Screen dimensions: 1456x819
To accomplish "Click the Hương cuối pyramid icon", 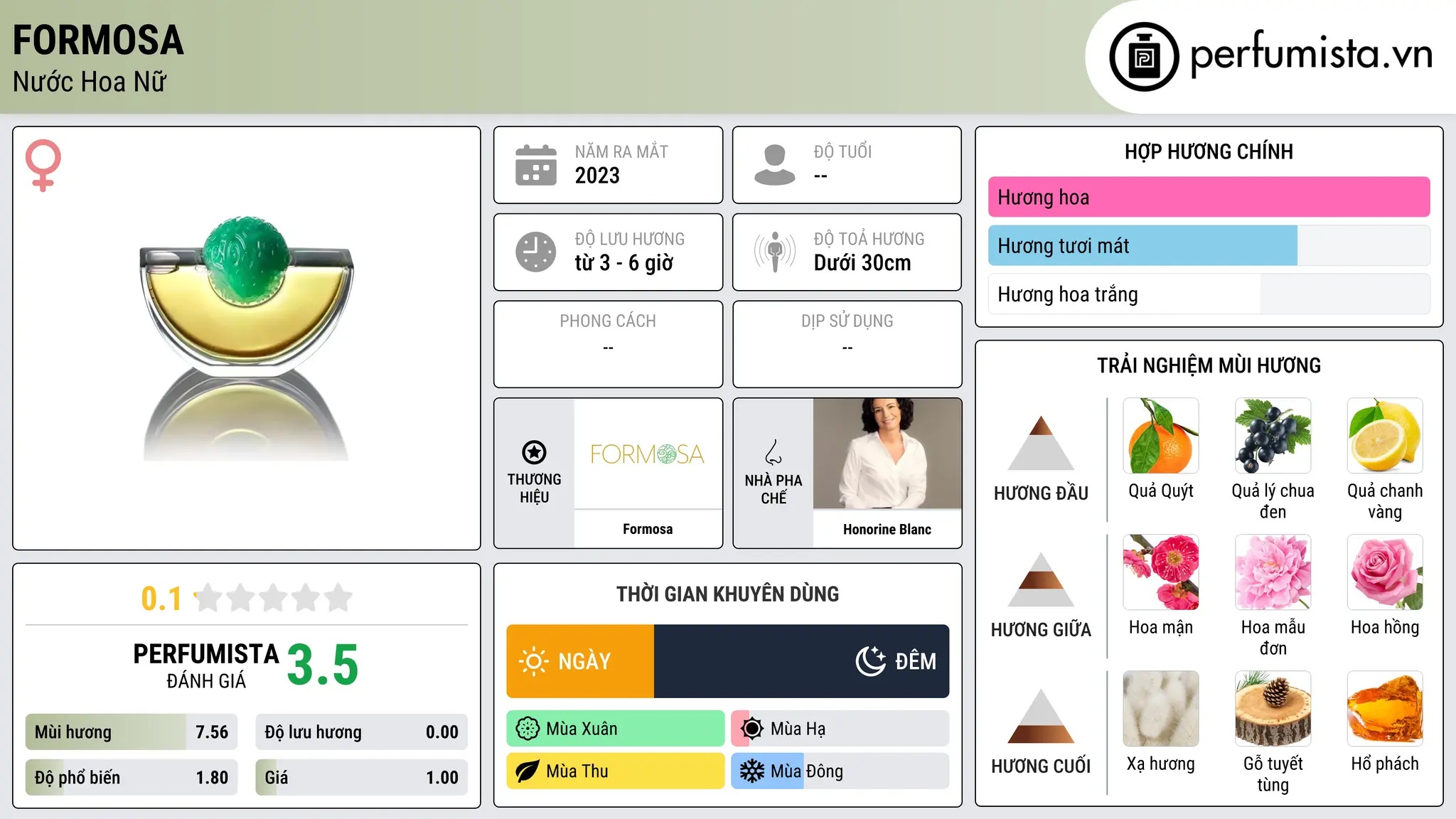I will (x=1041, y=716).
